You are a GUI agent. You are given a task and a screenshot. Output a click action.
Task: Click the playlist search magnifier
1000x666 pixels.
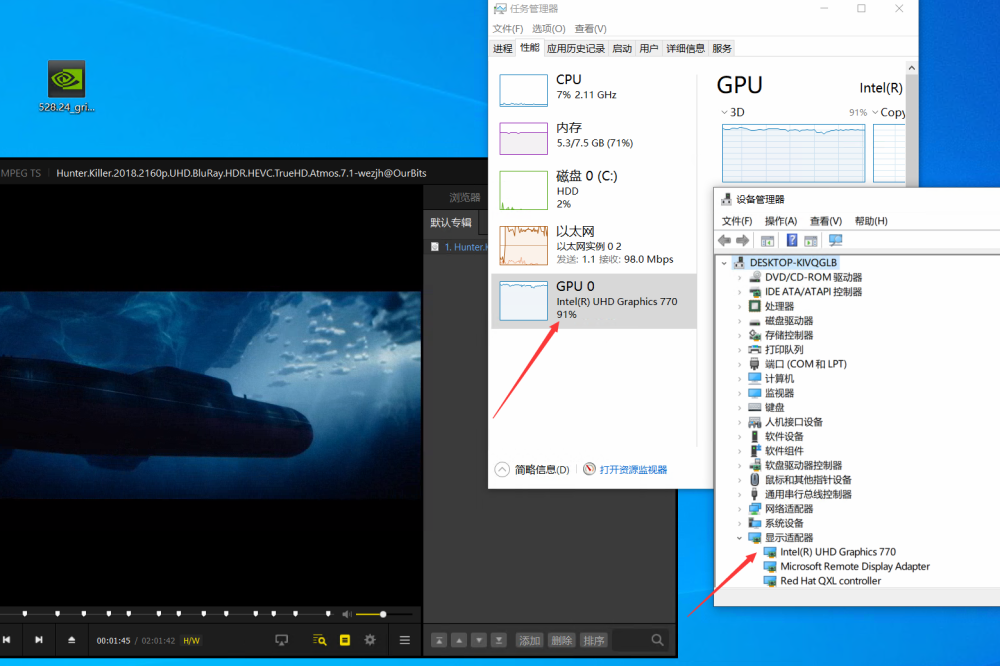[658, 640]
